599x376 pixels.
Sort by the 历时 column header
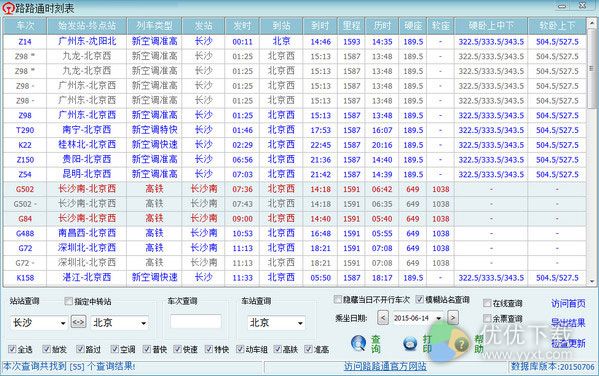pos(382,26)
